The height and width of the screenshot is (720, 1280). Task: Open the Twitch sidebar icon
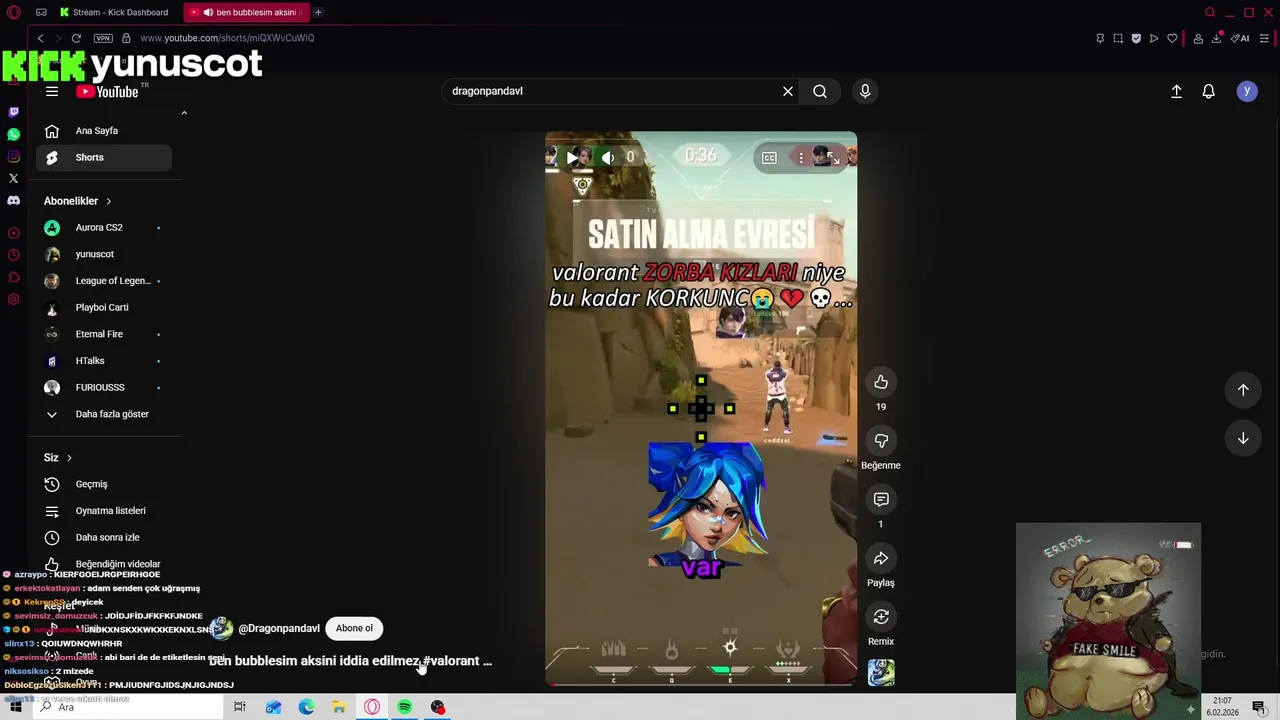click(x=13, y=112)
